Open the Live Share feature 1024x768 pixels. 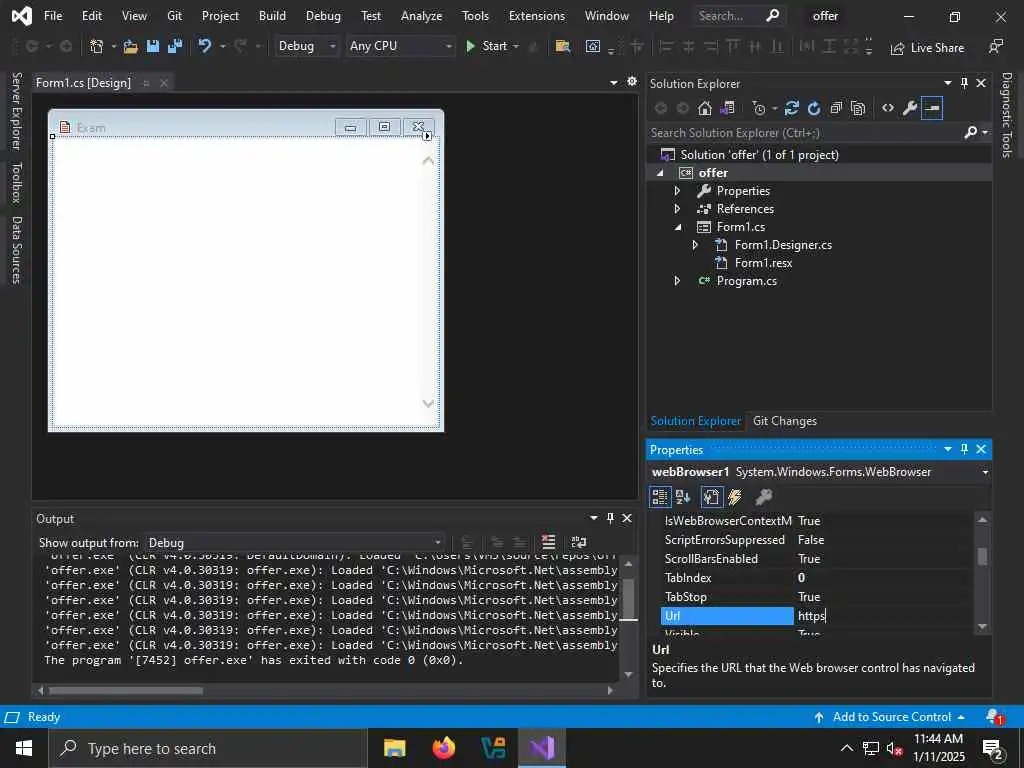[927, 48]
